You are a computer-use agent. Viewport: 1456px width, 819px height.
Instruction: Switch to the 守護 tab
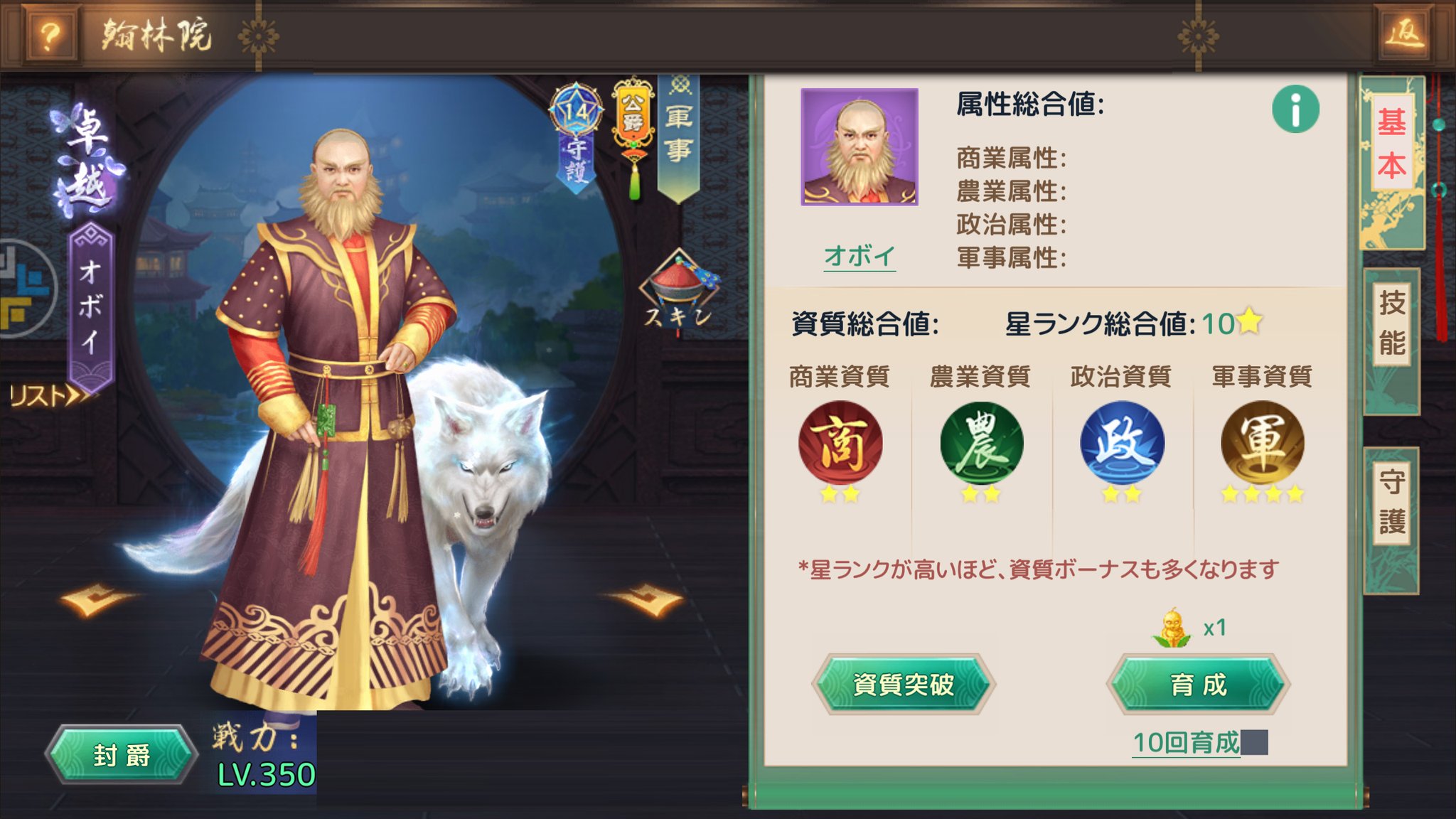point(1391,502)
